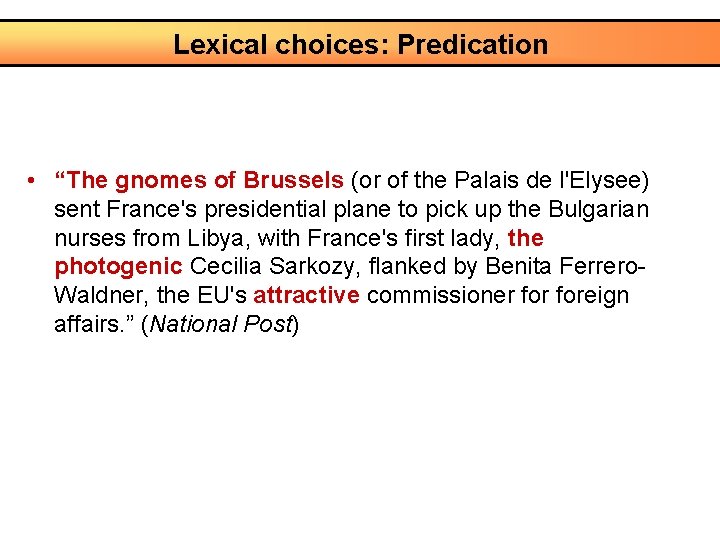This screenshot has height=540, width=720.
Task: Click the word "Waldner," at the line start
Action: (101, 296)
